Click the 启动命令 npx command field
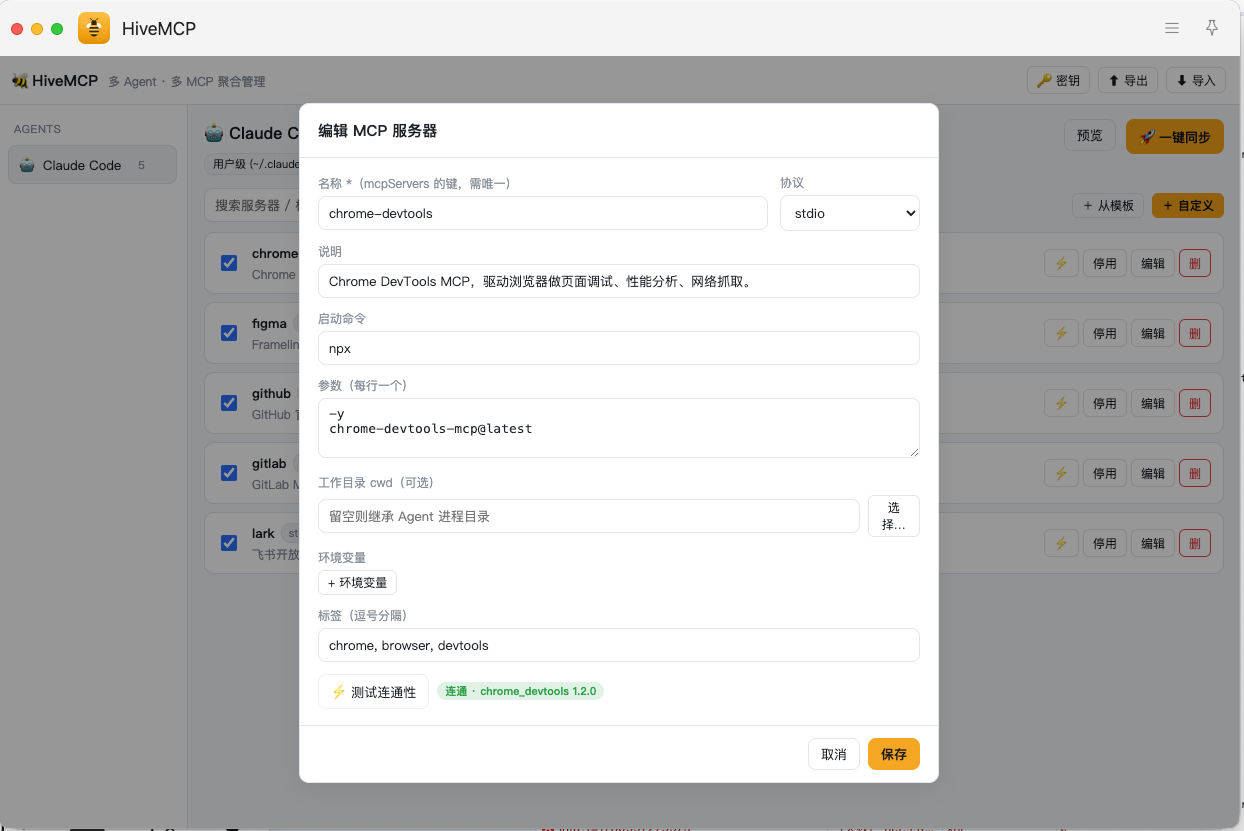This screenshot has width=1244, height=831. [x=619, y=348]
